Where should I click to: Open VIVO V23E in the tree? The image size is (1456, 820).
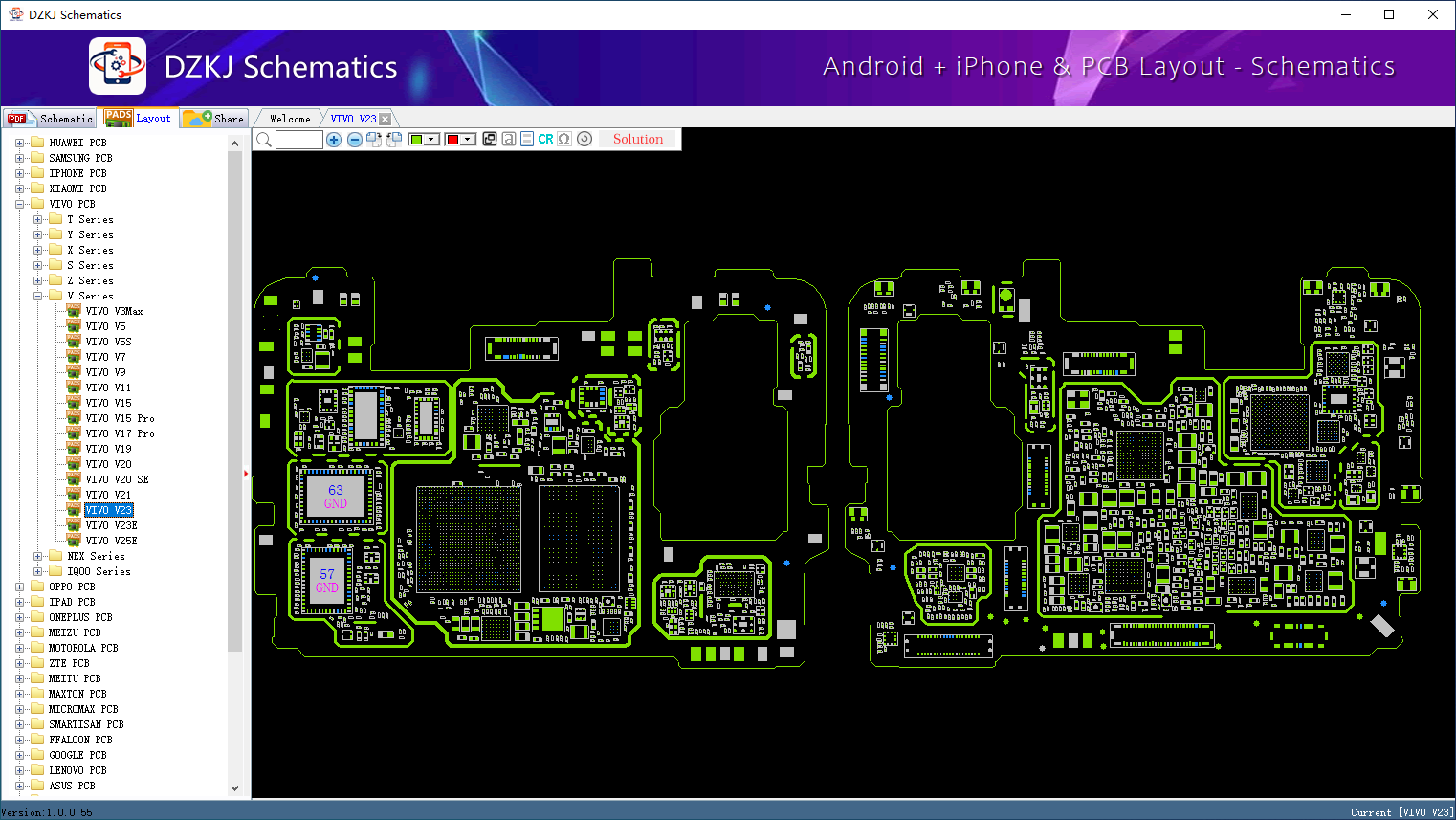point(111,525)
